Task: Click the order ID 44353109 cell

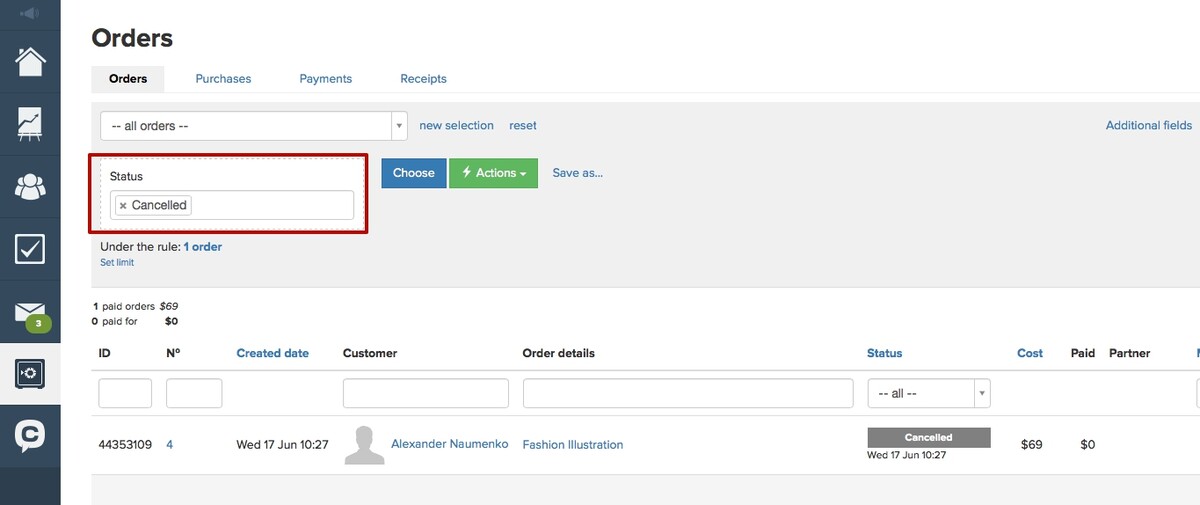Action: (125, 444)
